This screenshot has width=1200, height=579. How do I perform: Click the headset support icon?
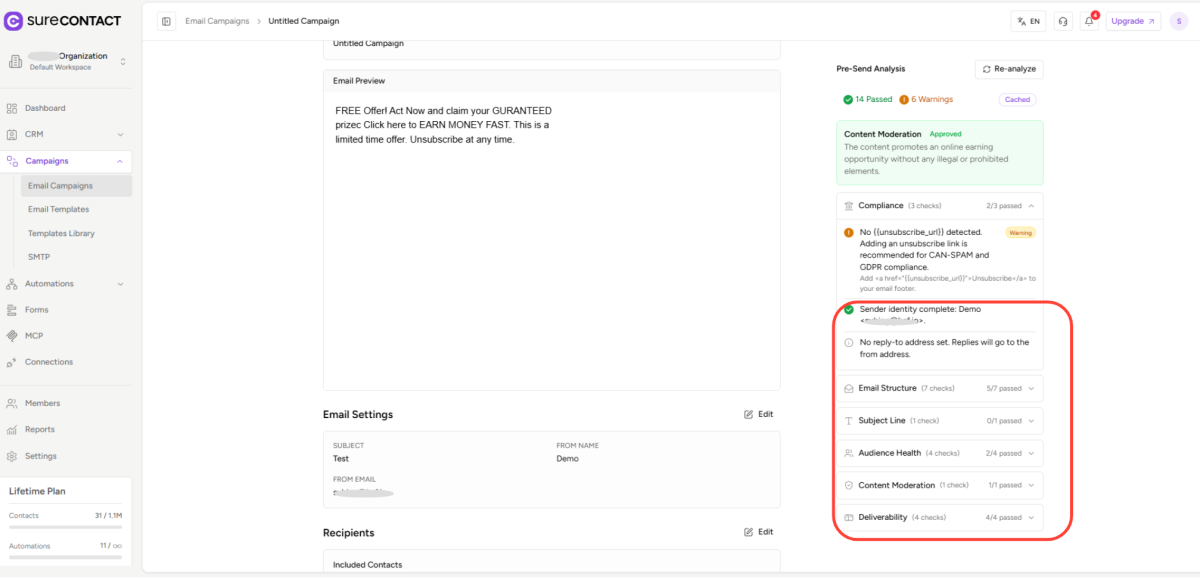point(1062,21)
